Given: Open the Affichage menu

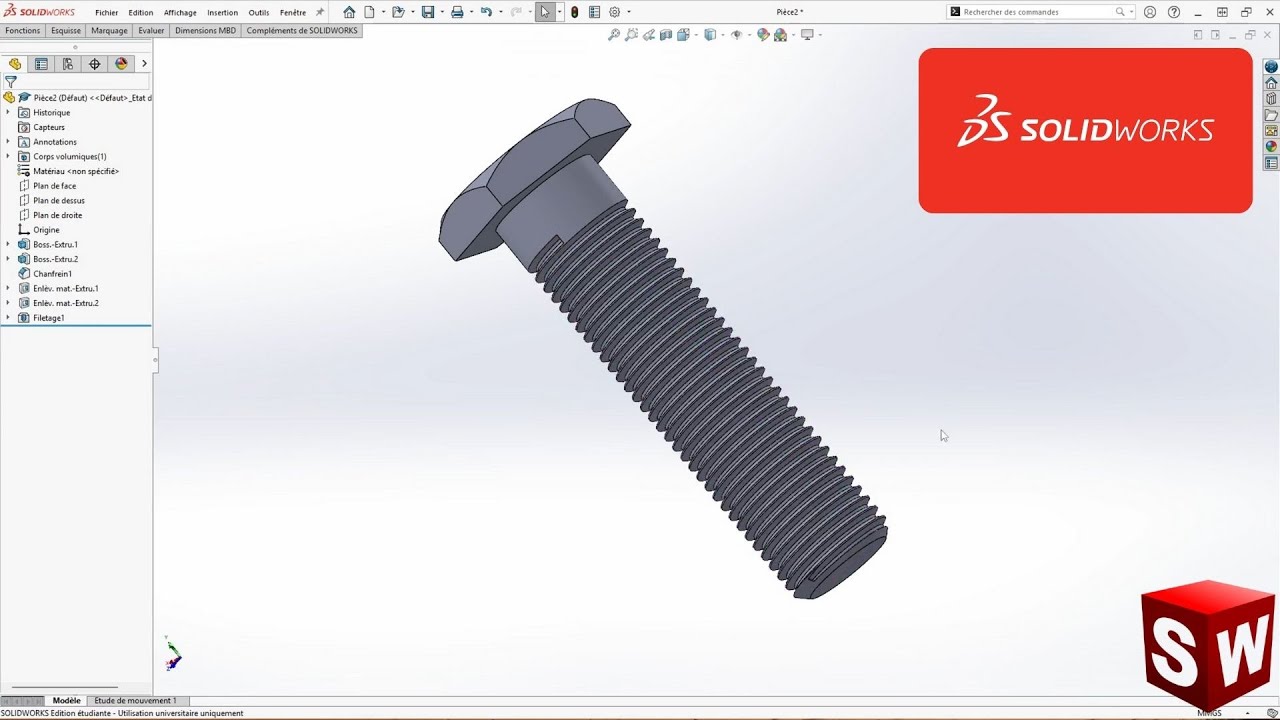Looking at the screenshot, I should [x=180, y=13].
